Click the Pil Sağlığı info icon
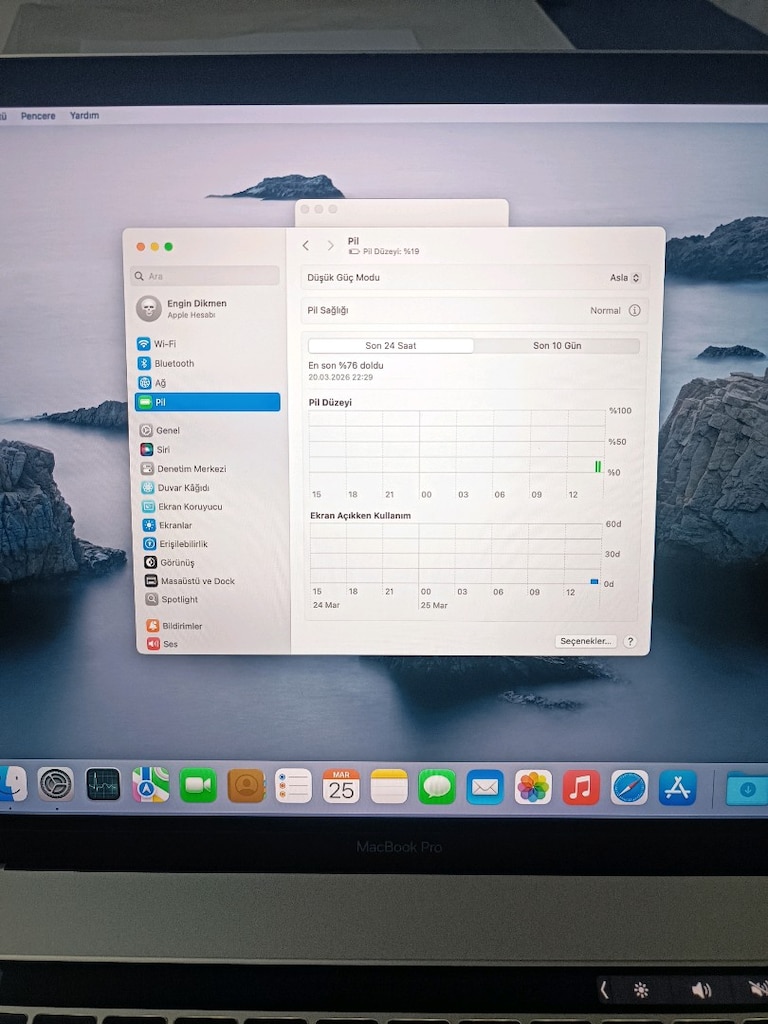Image resolution: width=768 pixels, height=1024 pixels. click(x=634, y=310)
